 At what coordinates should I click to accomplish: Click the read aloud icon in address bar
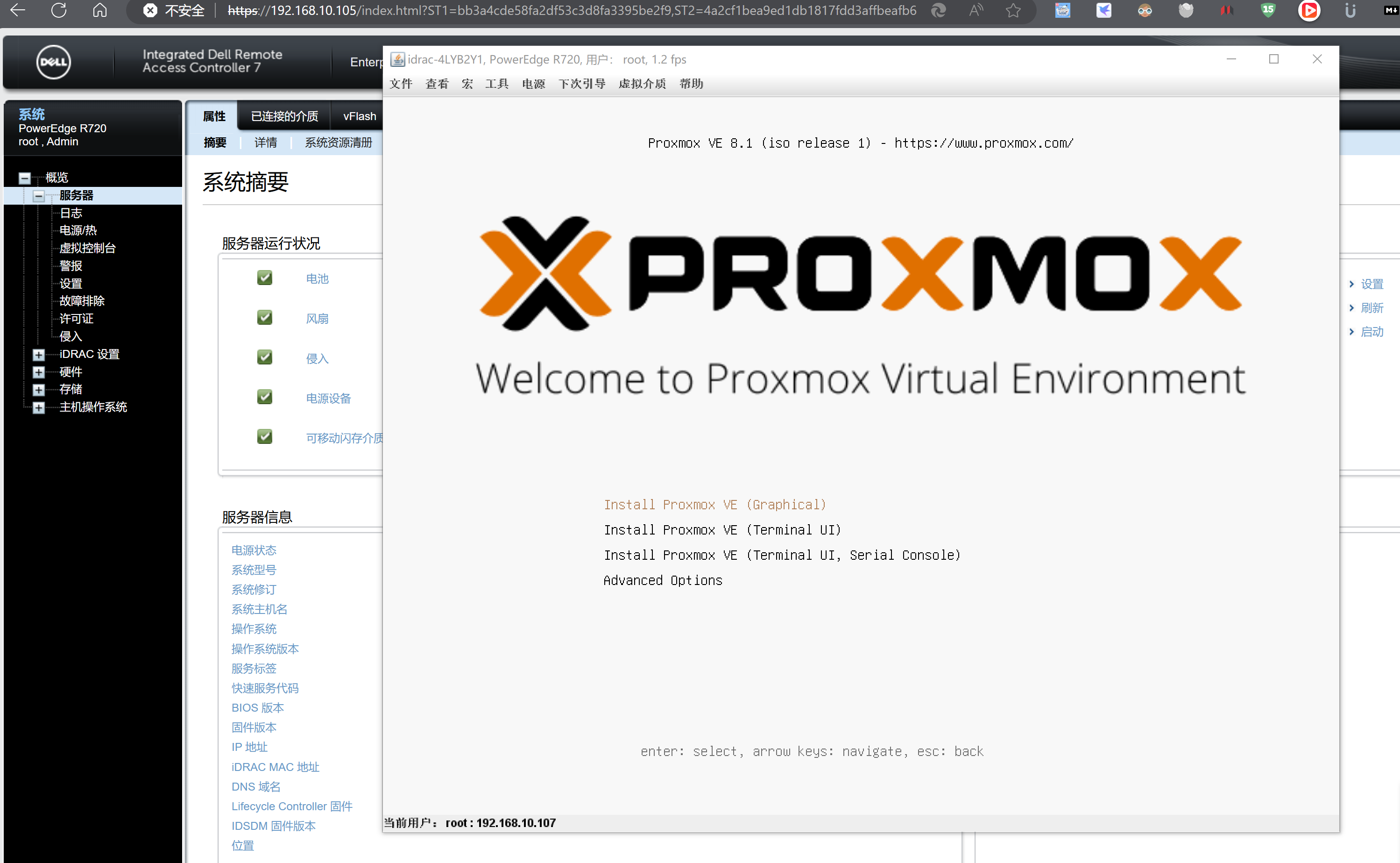click(x=976, y=10)
